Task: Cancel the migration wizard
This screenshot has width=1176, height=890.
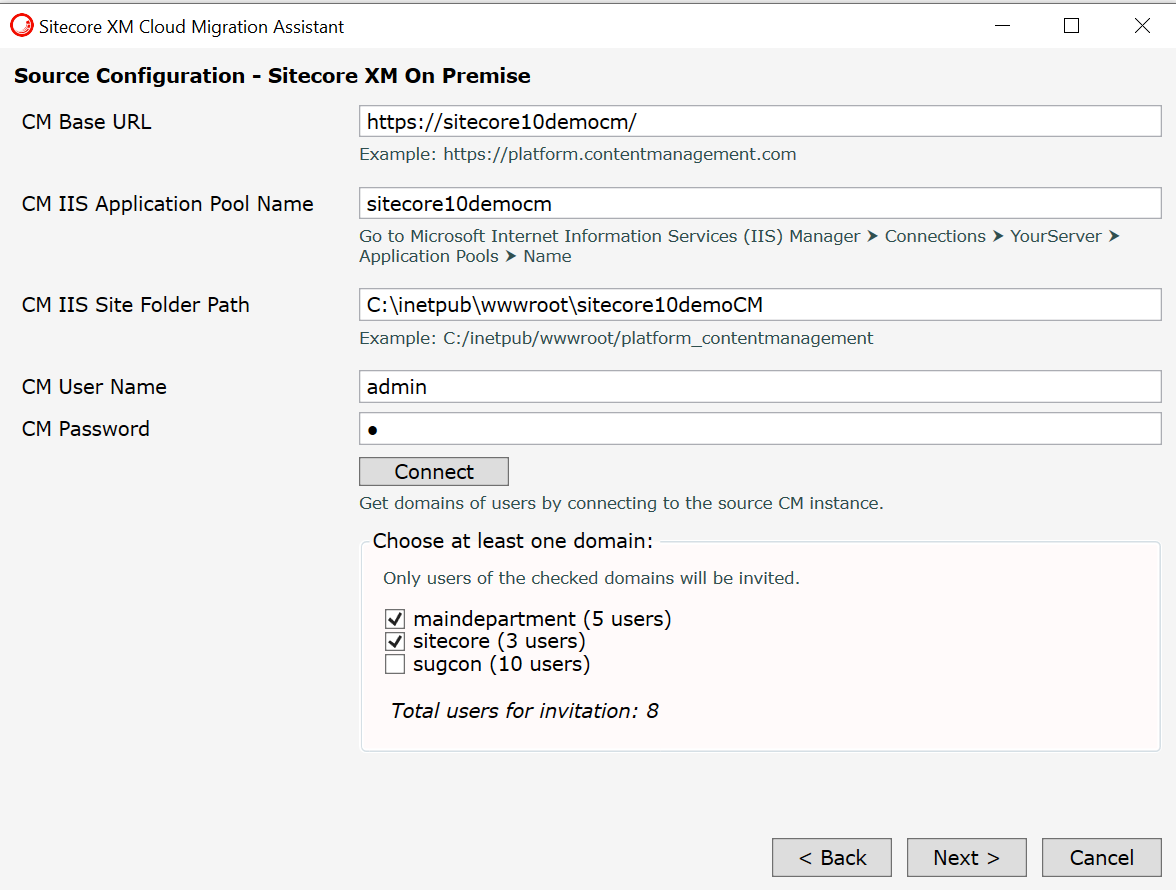Action: (x=1101, y=858)
